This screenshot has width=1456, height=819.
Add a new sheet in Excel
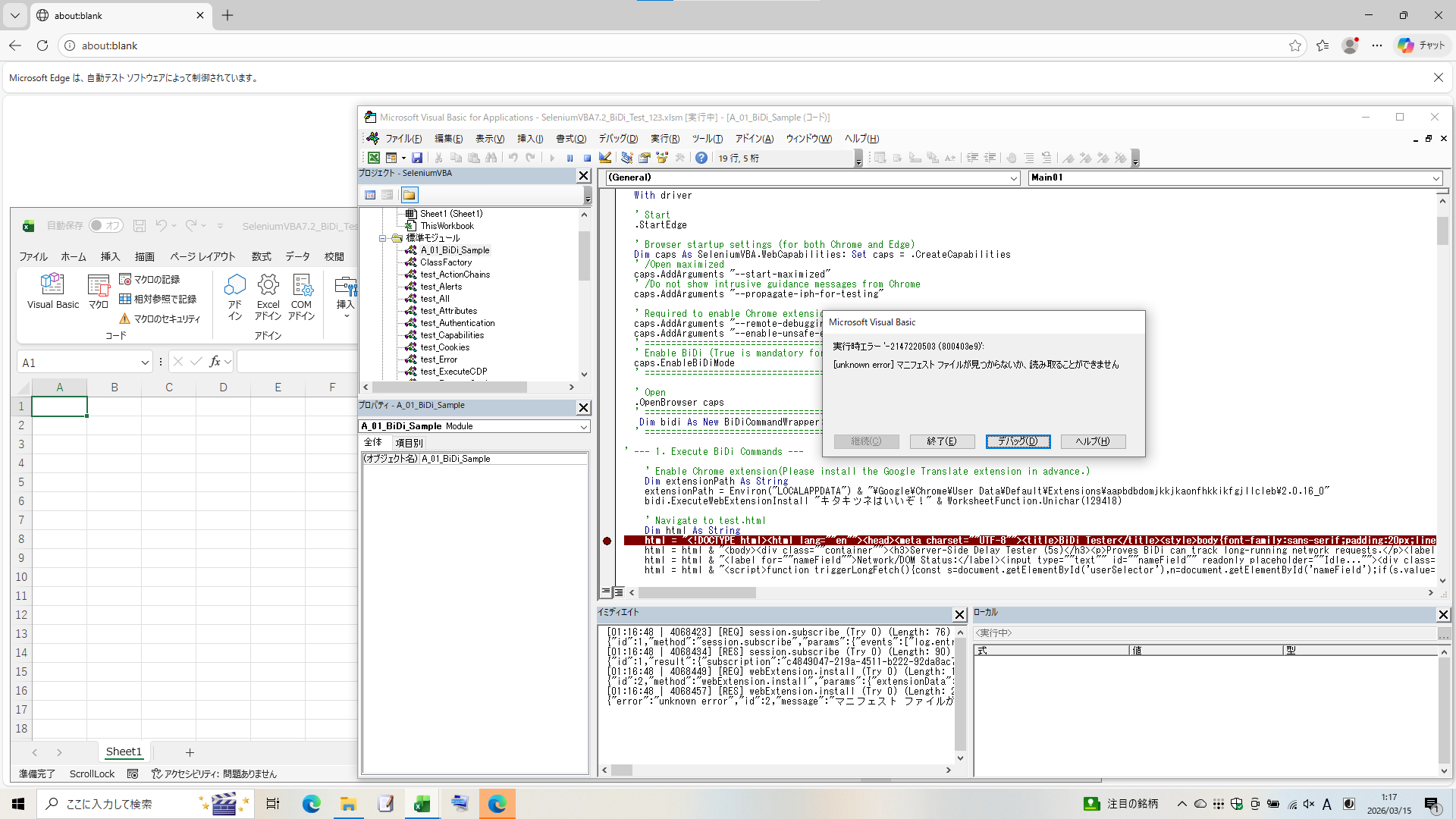[190, 752]
